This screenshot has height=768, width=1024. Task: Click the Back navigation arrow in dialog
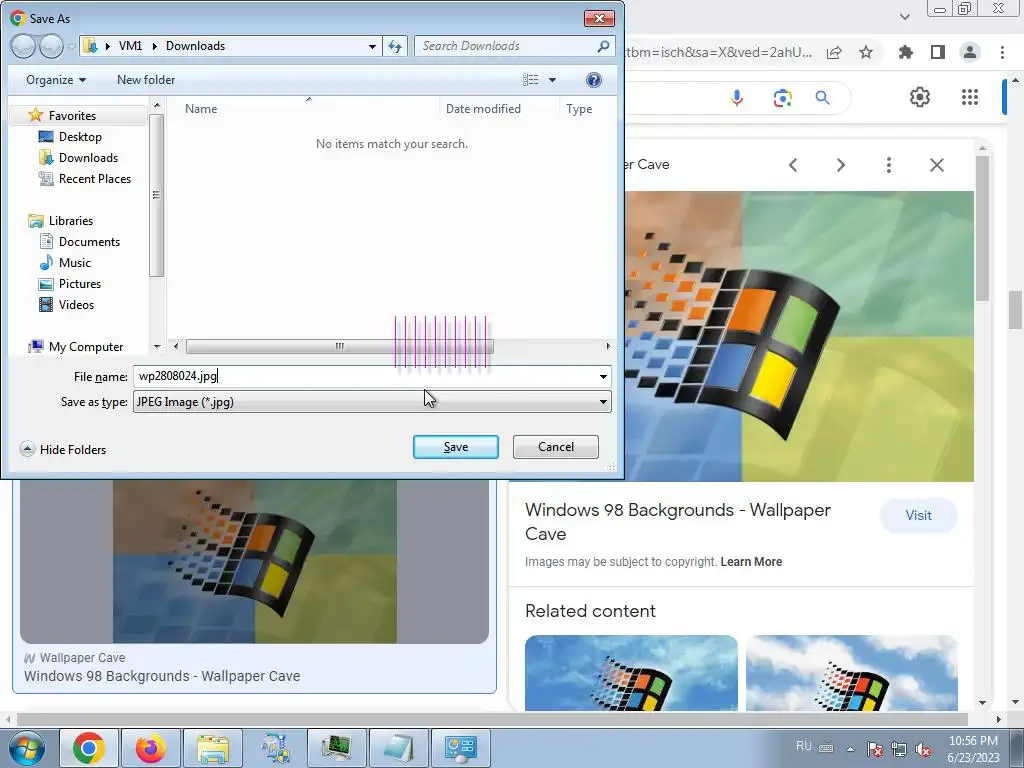point(23,46)
